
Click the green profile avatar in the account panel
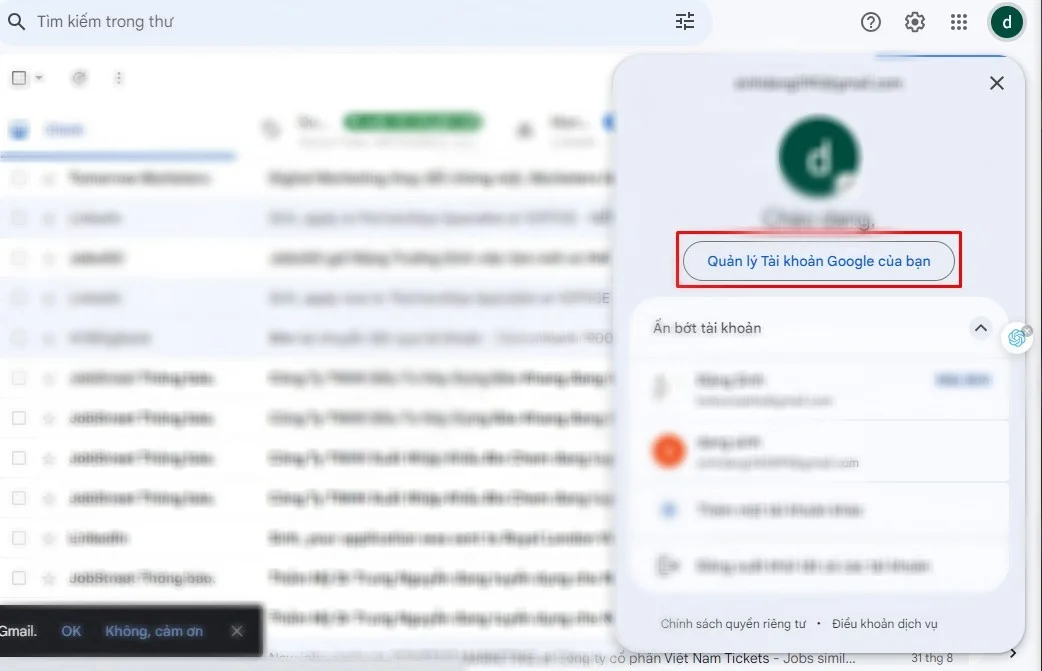point(819,156)
